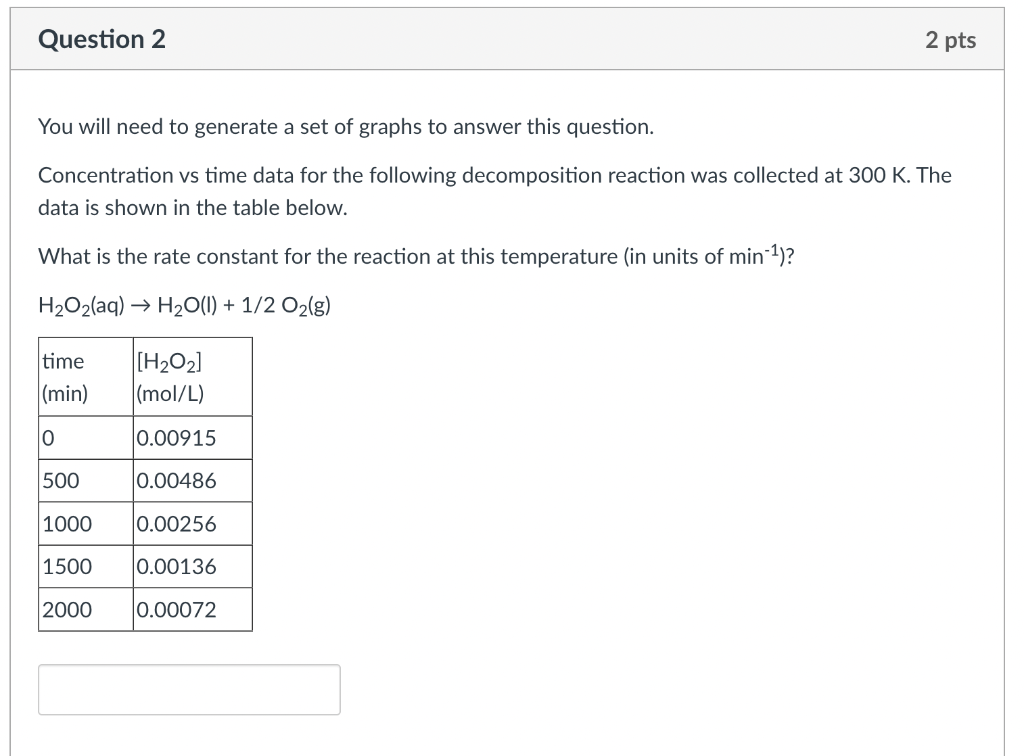
Task: Click the time 500 table cell
Action: pos(86,480)
